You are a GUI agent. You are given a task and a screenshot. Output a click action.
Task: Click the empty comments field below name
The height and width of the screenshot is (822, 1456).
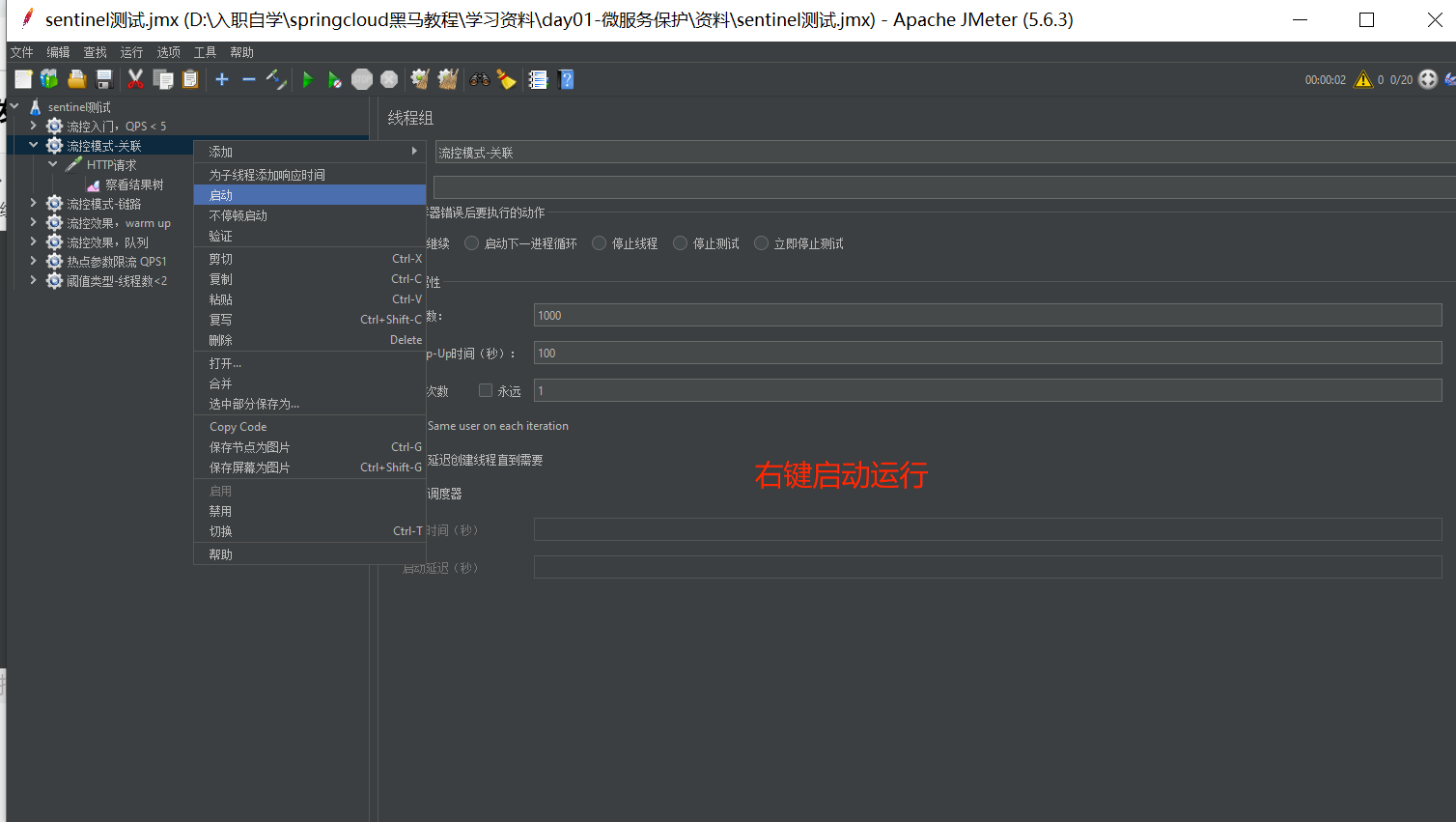point(945,187)
